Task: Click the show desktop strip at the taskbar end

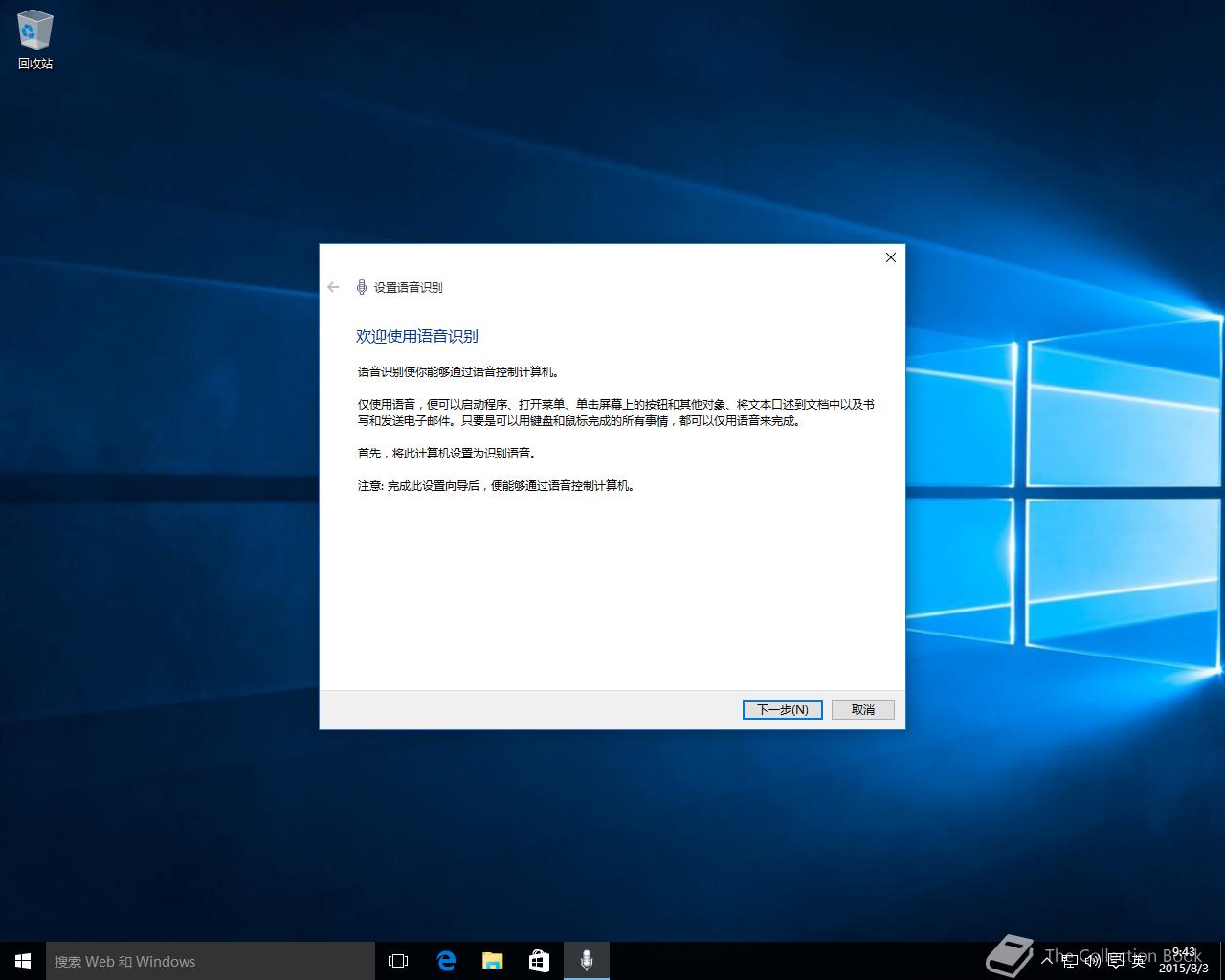Action: click(x=1221, y=961)
